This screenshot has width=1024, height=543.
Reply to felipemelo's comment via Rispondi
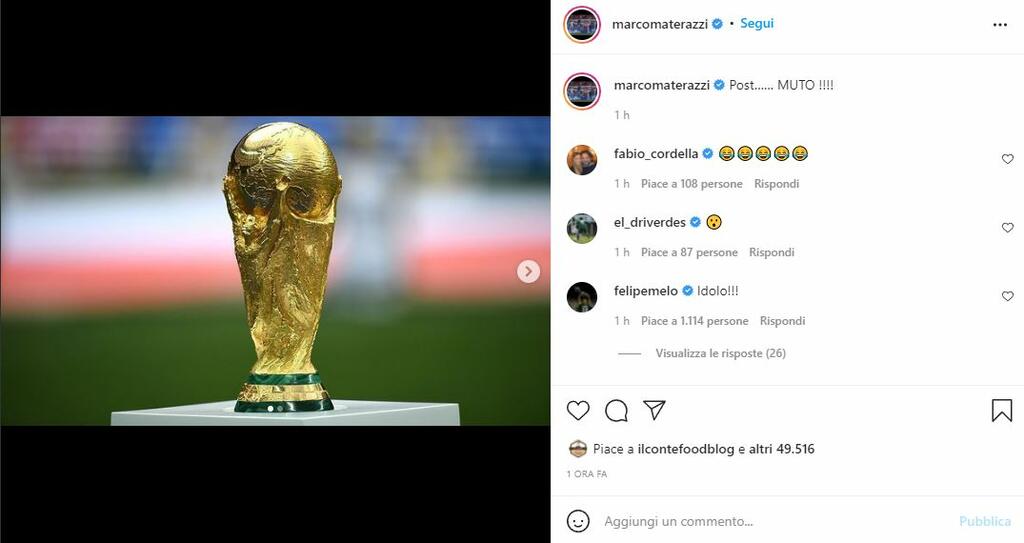click(782, 321)
